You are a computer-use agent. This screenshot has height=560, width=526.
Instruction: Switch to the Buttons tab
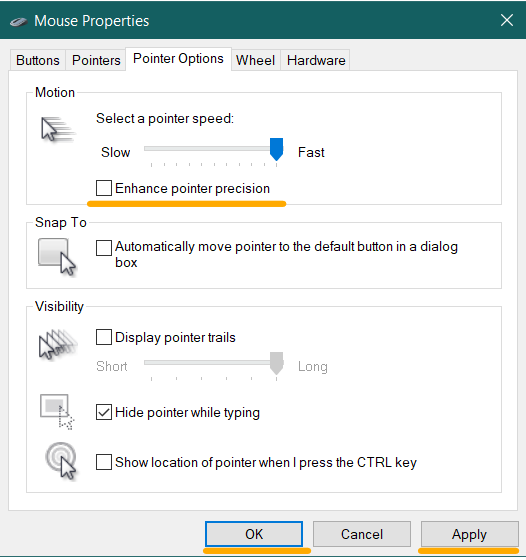pos(38,60)
